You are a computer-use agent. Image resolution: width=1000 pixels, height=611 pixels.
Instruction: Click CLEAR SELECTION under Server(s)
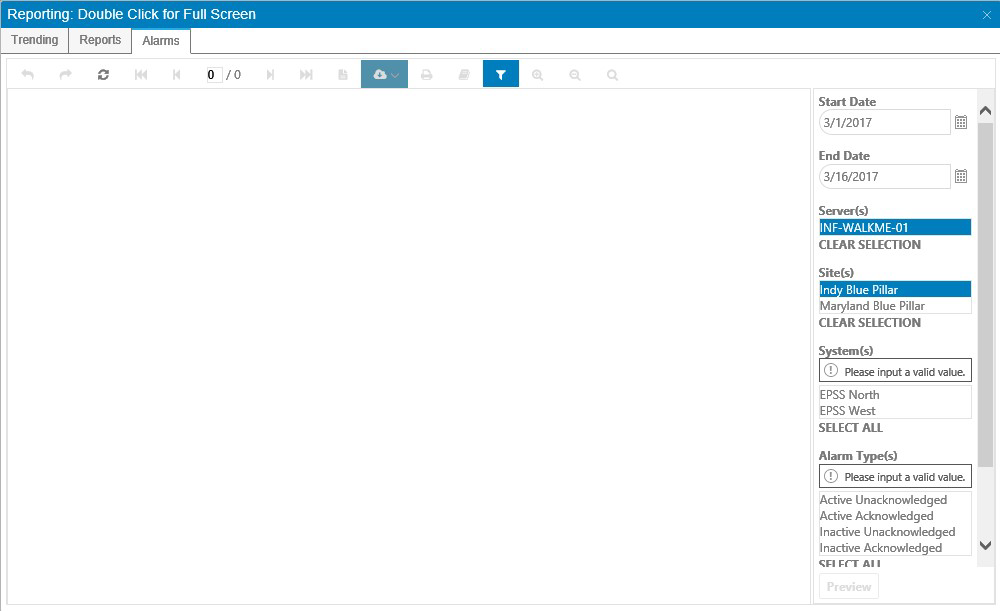click(x=869, y=245)
